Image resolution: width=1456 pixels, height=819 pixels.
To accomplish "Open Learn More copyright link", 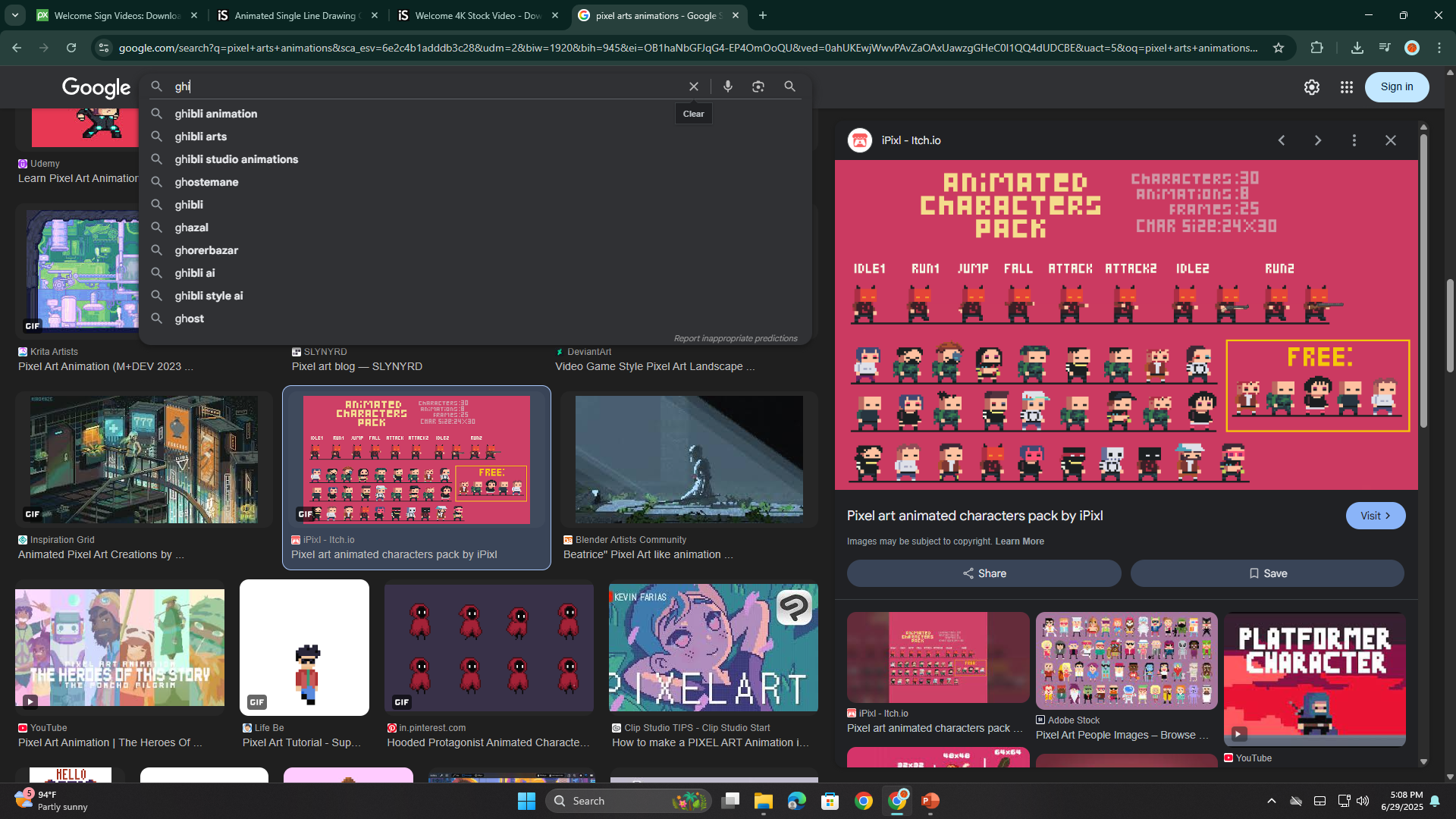I will (x=1019, y=541).
